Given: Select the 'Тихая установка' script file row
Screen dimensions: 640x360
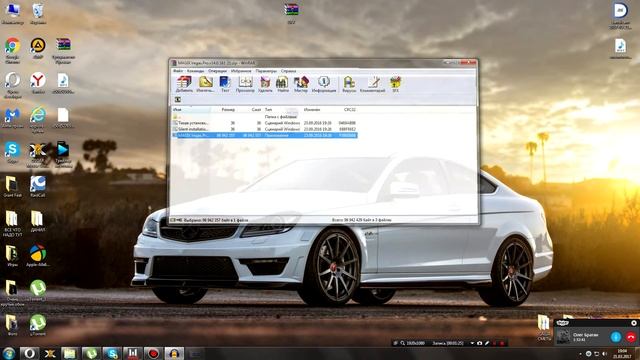Looking at the screenshot, I should point(264,123).
